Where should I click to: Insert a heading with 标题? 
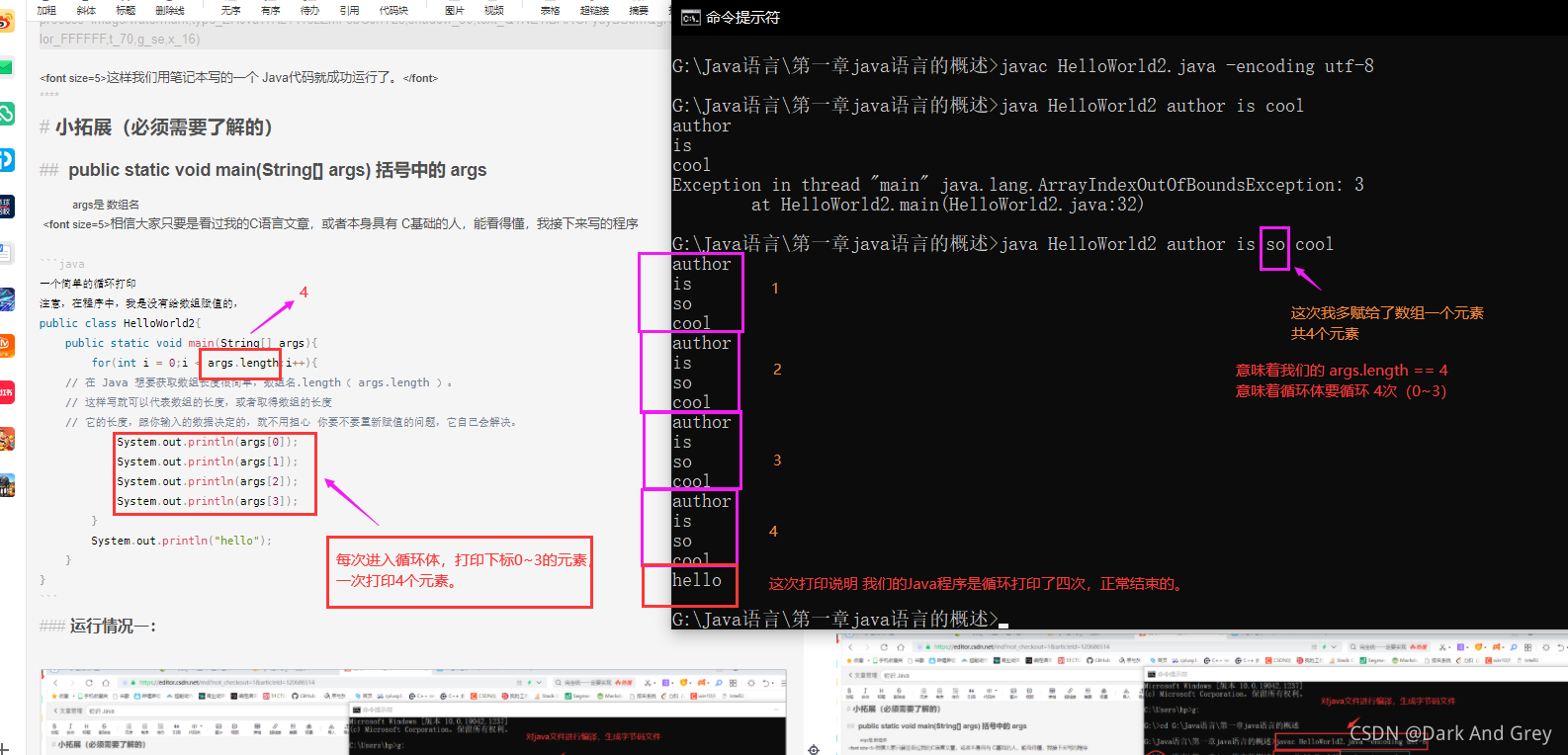(x=126, y=10)
